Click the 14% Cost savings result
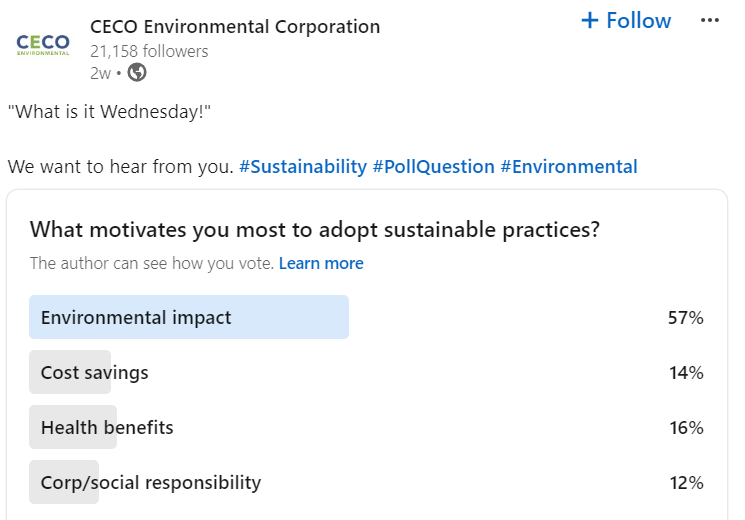745x520 pixels. click(x=686, y=373)
